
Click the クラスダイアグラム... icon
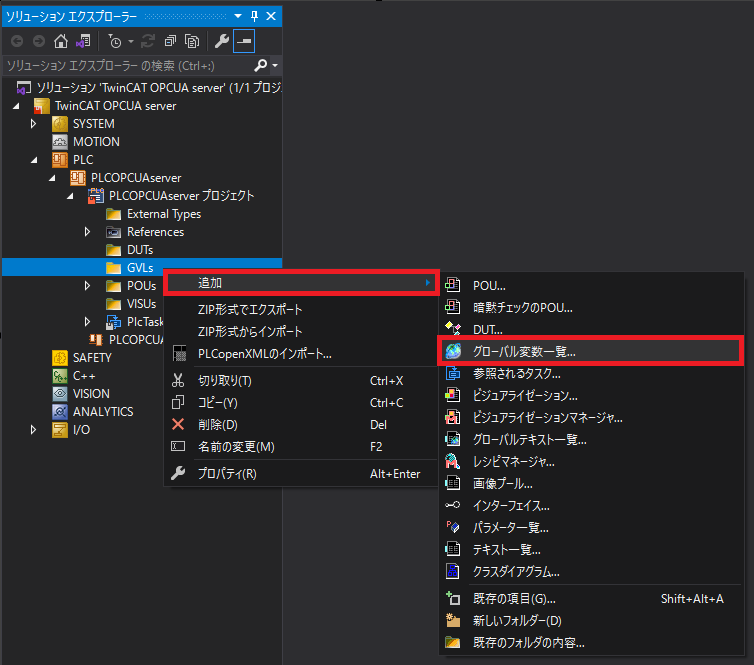[x=452, y=571]
